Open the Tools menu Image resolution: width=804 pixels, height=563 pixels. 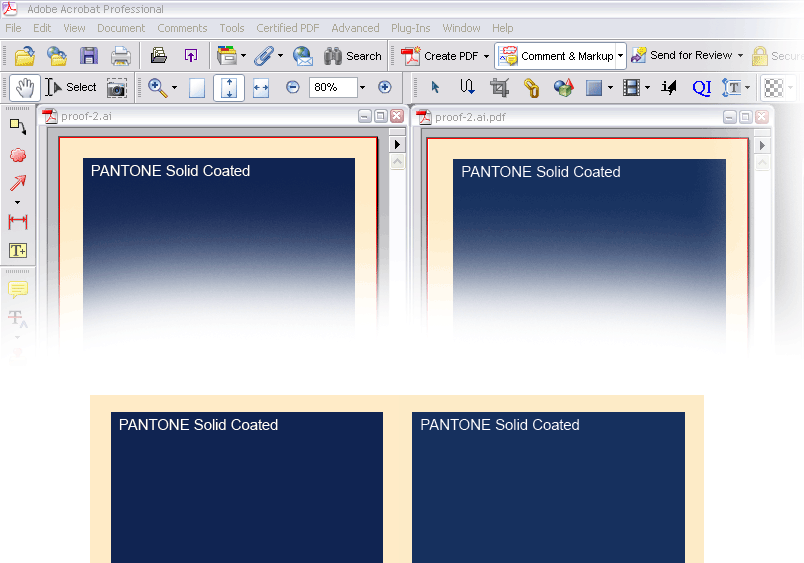pyautogui.click(x=232, y=28)
